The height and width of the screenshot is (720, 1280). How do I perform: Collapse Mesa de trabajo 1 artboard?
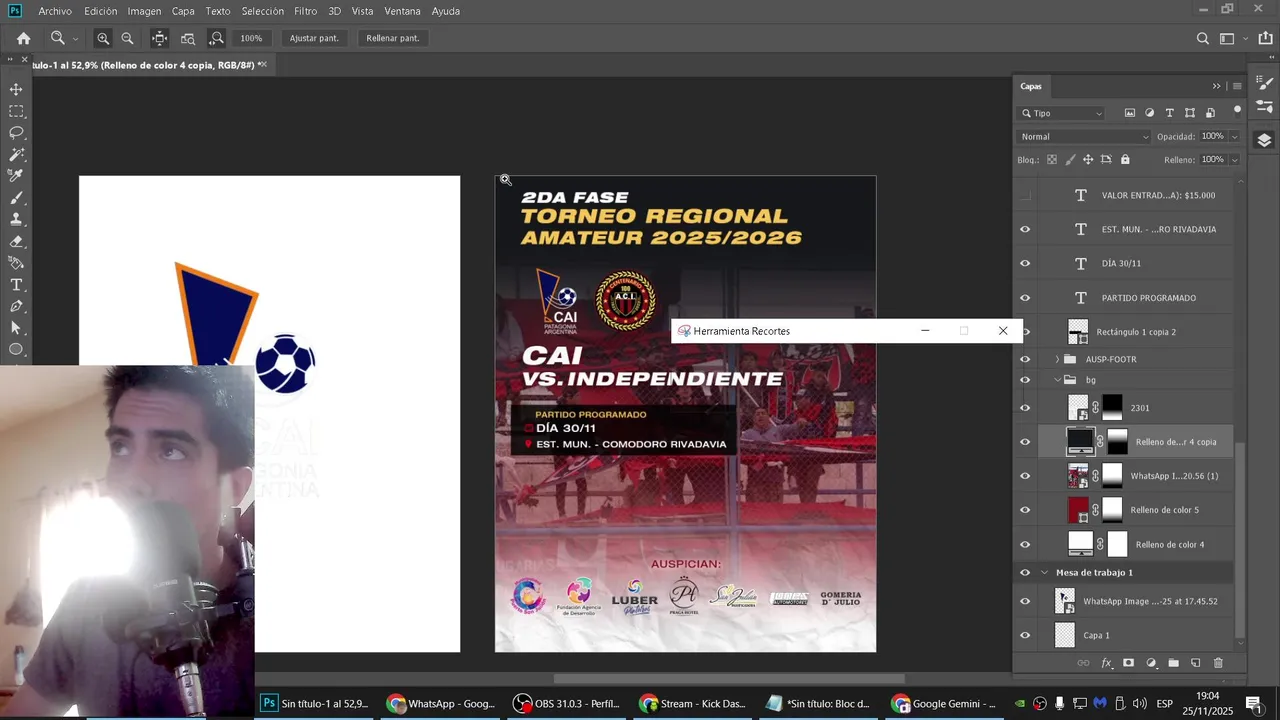(x=1045, y=572)
